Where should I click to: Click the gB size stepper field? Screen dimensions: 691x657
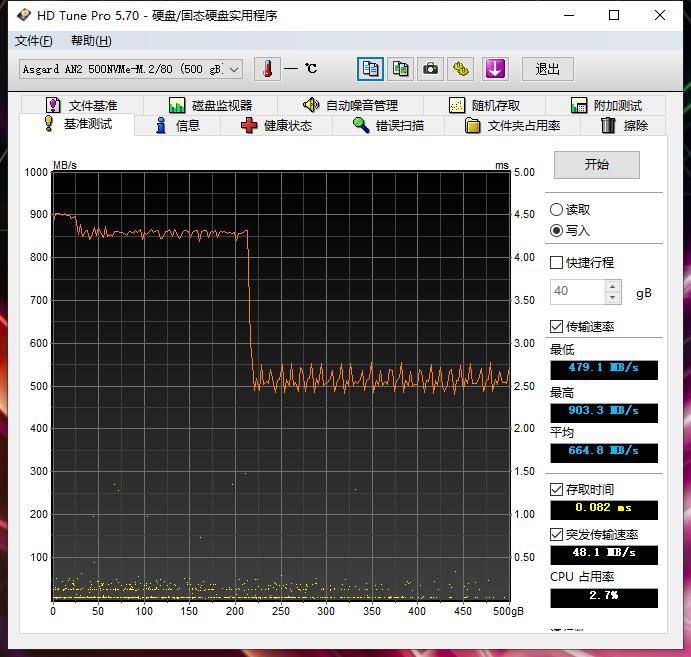(x=577, y=292)
